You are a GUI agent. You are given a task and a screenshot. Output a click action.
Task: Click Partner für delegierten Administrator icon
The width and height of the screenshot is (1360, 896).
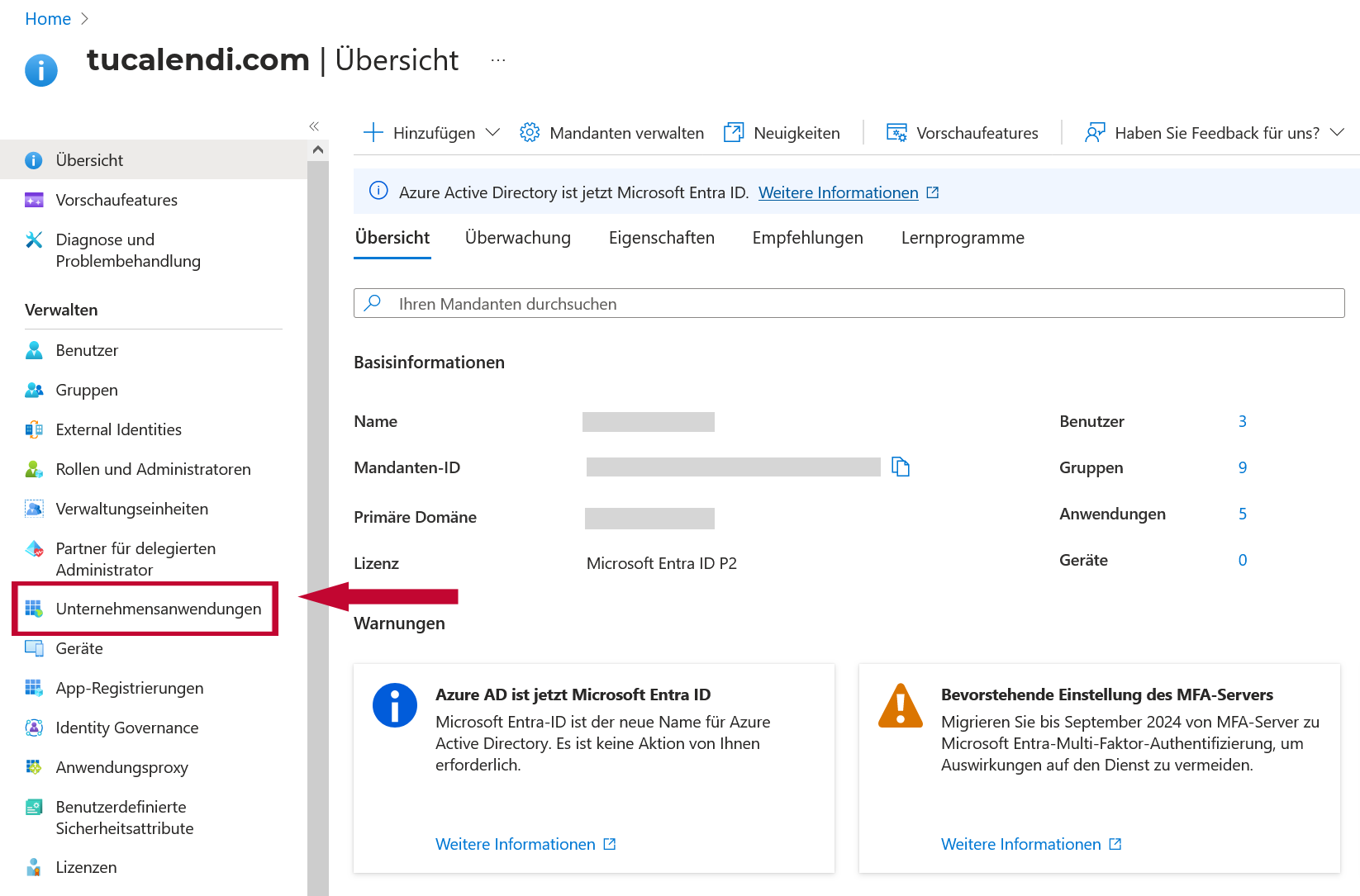coord(34,548)
